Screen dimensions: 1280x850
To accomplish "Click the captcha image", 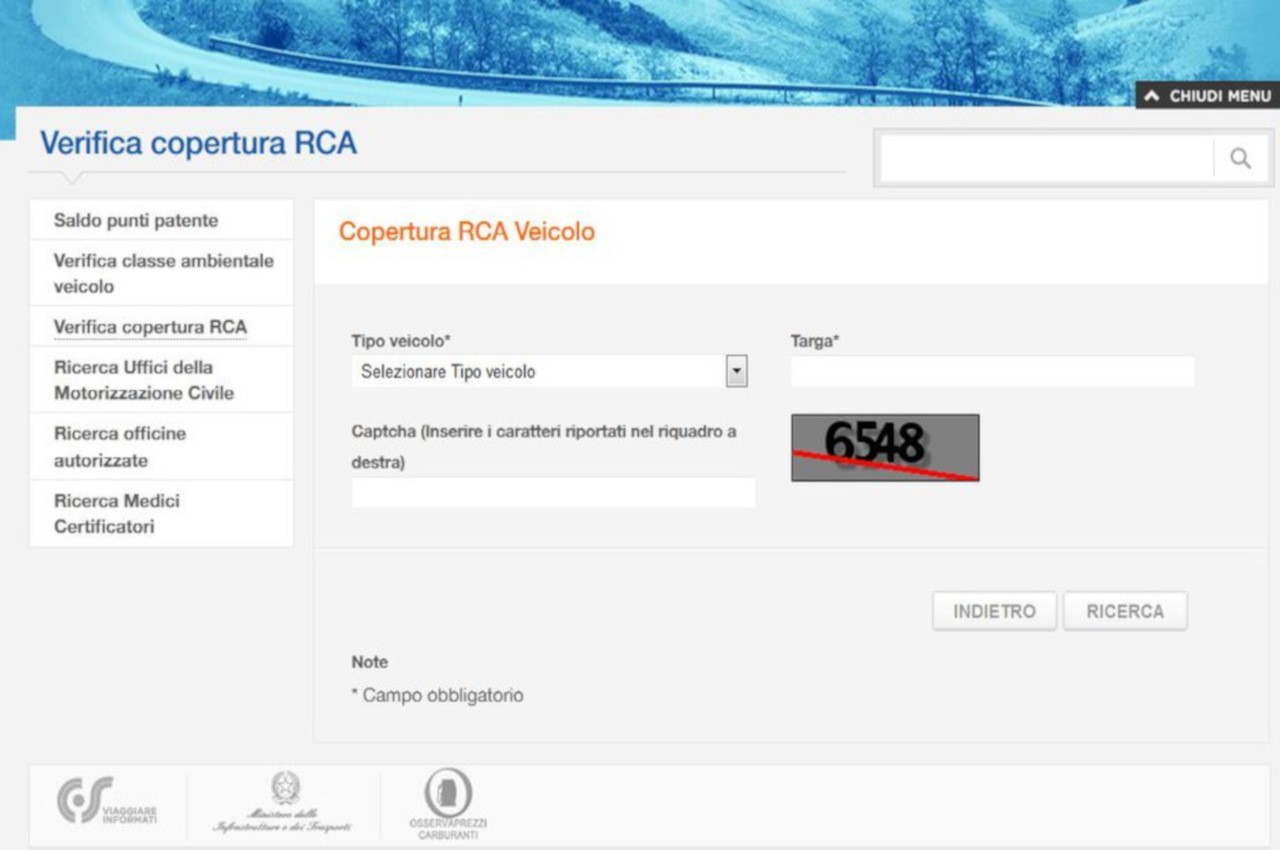I will tap(885, 447).
